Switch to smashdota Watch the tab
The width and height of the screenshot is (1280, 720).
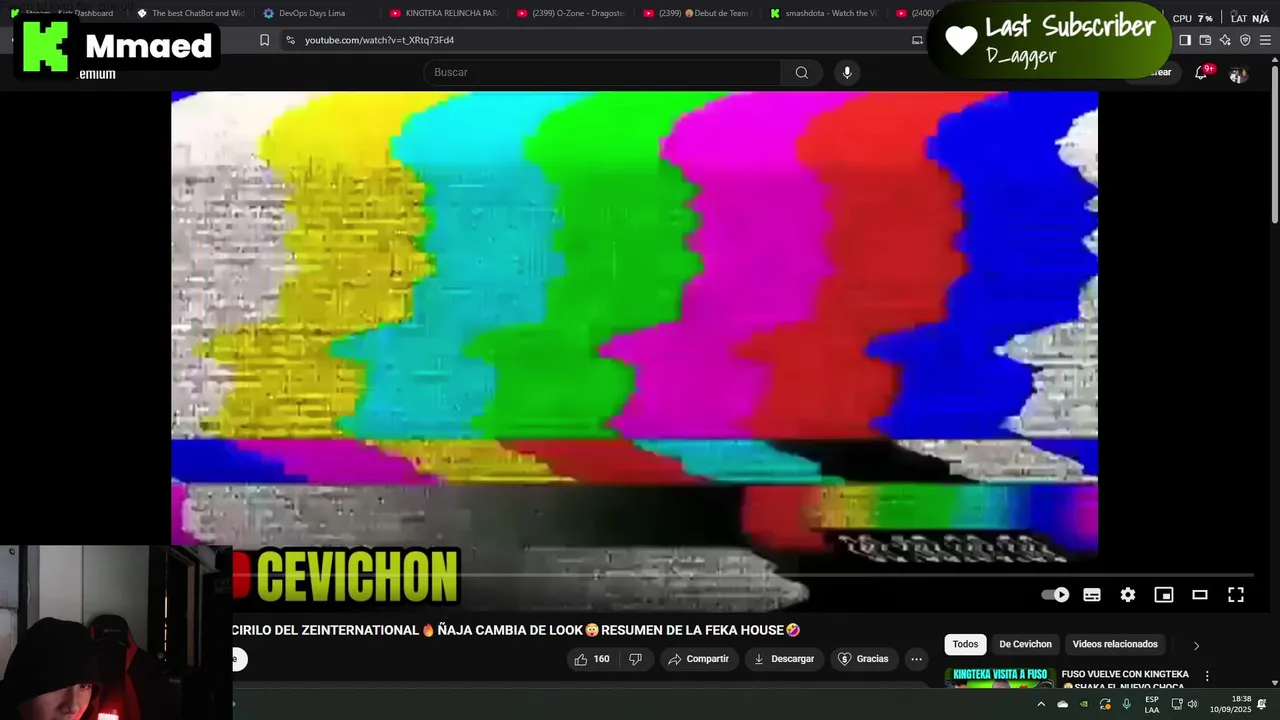[825, 13]
